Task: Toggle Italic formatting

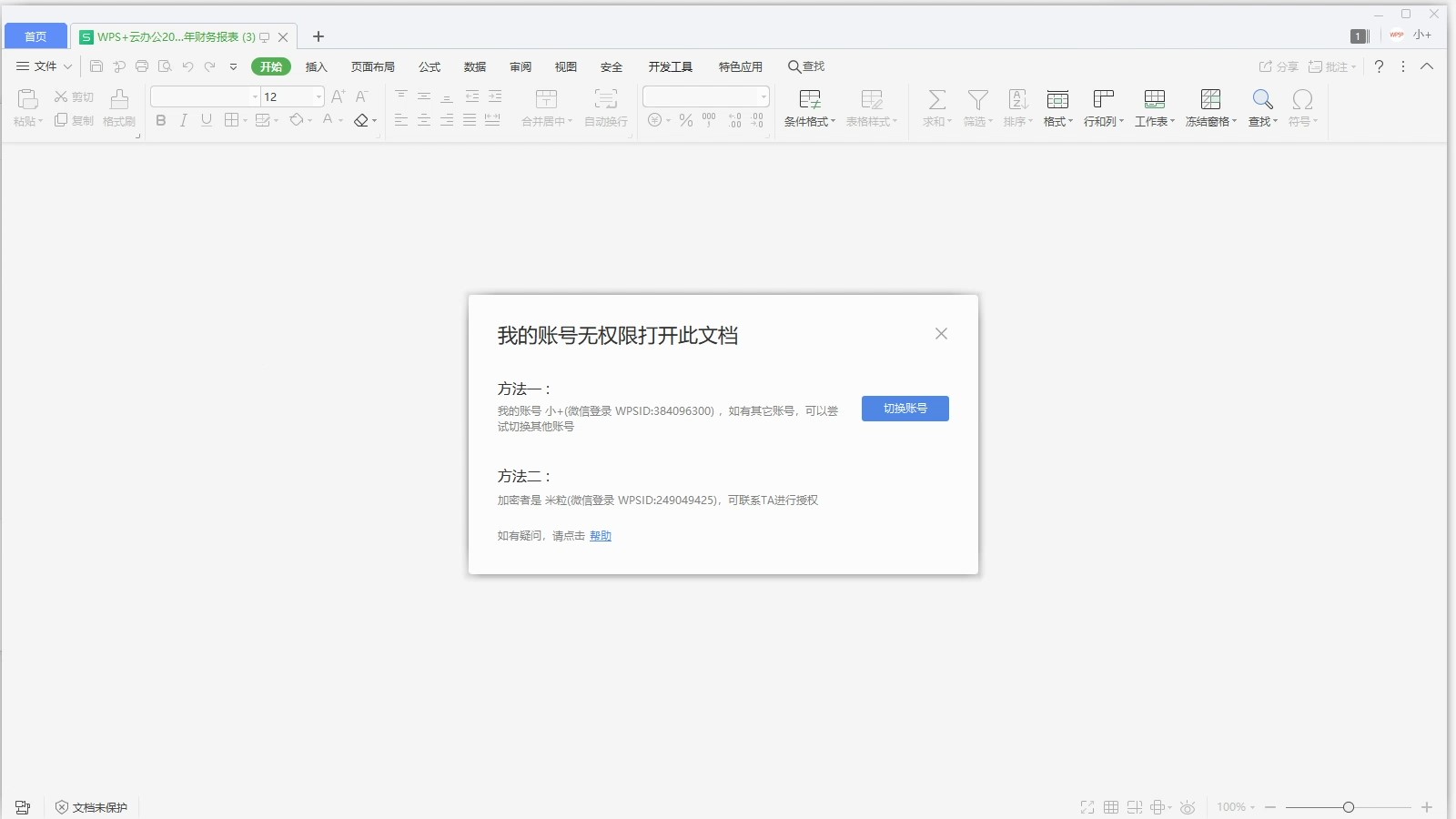Action: [184, 120]
